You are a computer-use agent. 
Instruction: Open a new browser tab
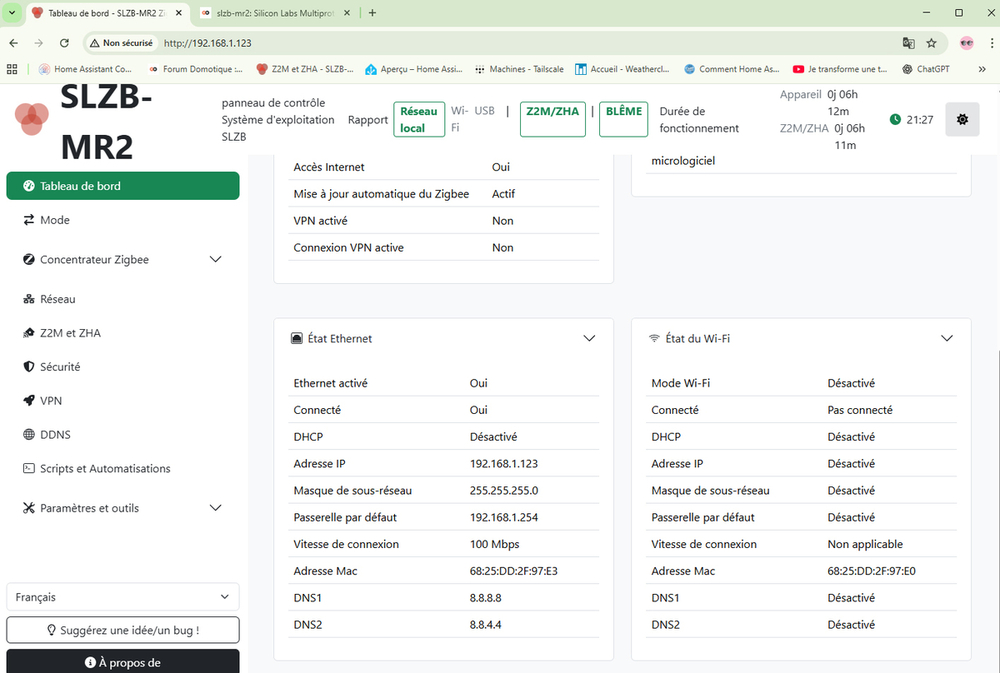click(372, 13)
